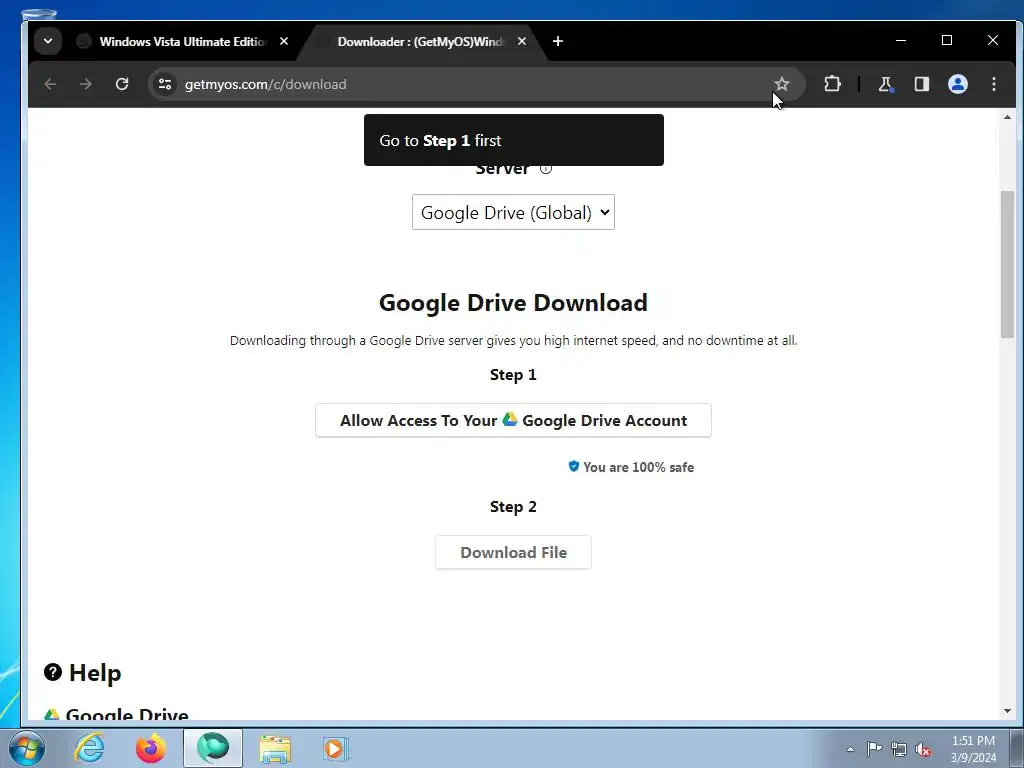Viewport: 1024px width, 768px height.
Task: Click the vertical scrollbar thumb
Action: tap(1007, 264)
